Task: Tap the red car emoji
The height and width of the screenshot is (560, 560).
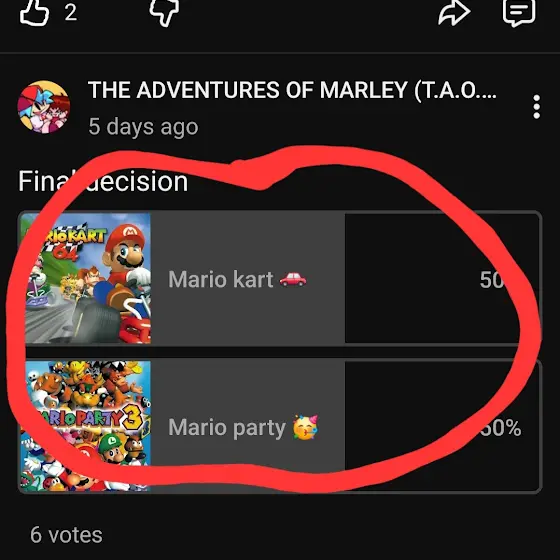Action: pyautogui.click(x=293, y=279)
